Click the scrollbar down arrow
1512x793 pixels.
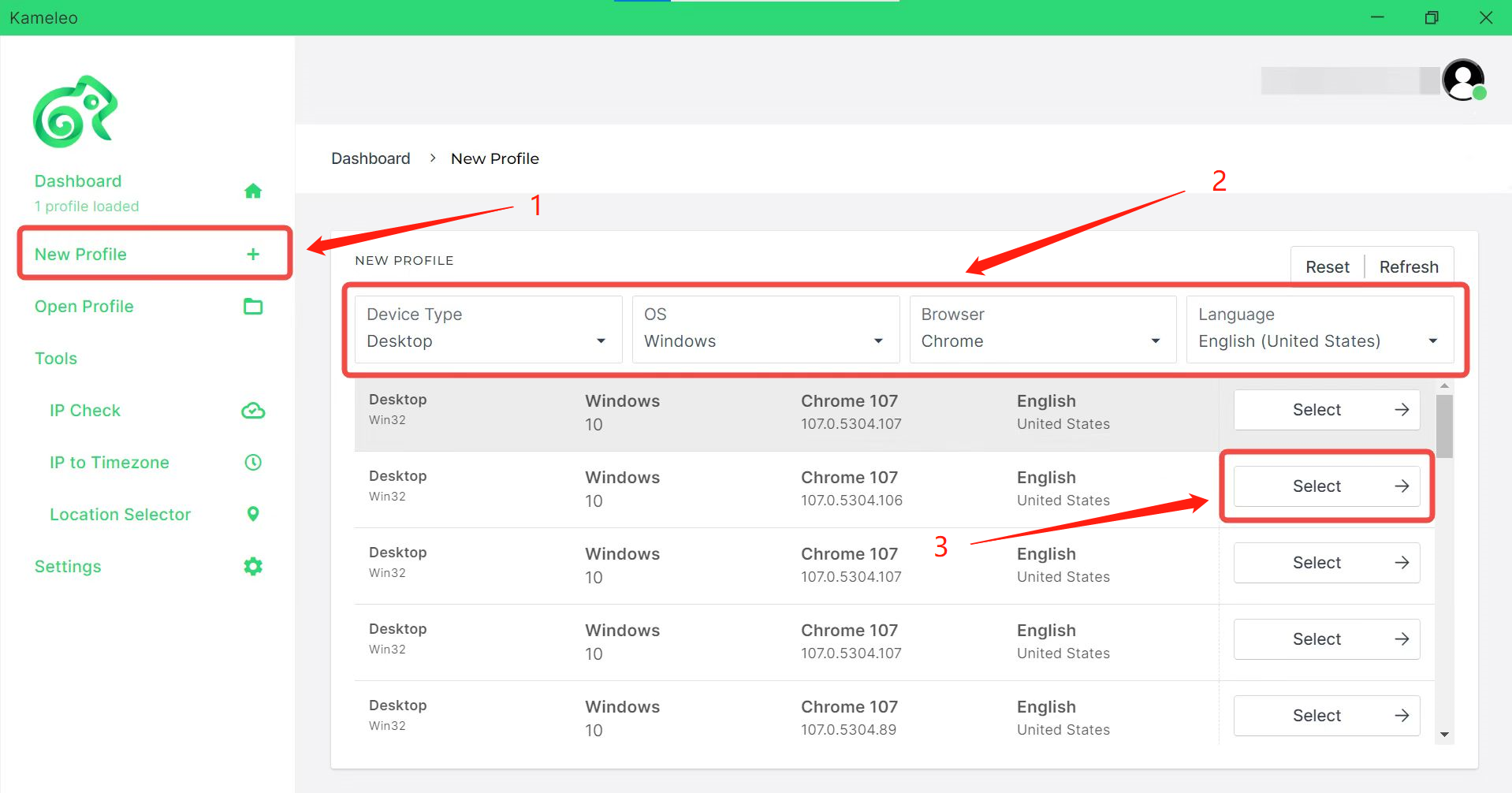1444,735
